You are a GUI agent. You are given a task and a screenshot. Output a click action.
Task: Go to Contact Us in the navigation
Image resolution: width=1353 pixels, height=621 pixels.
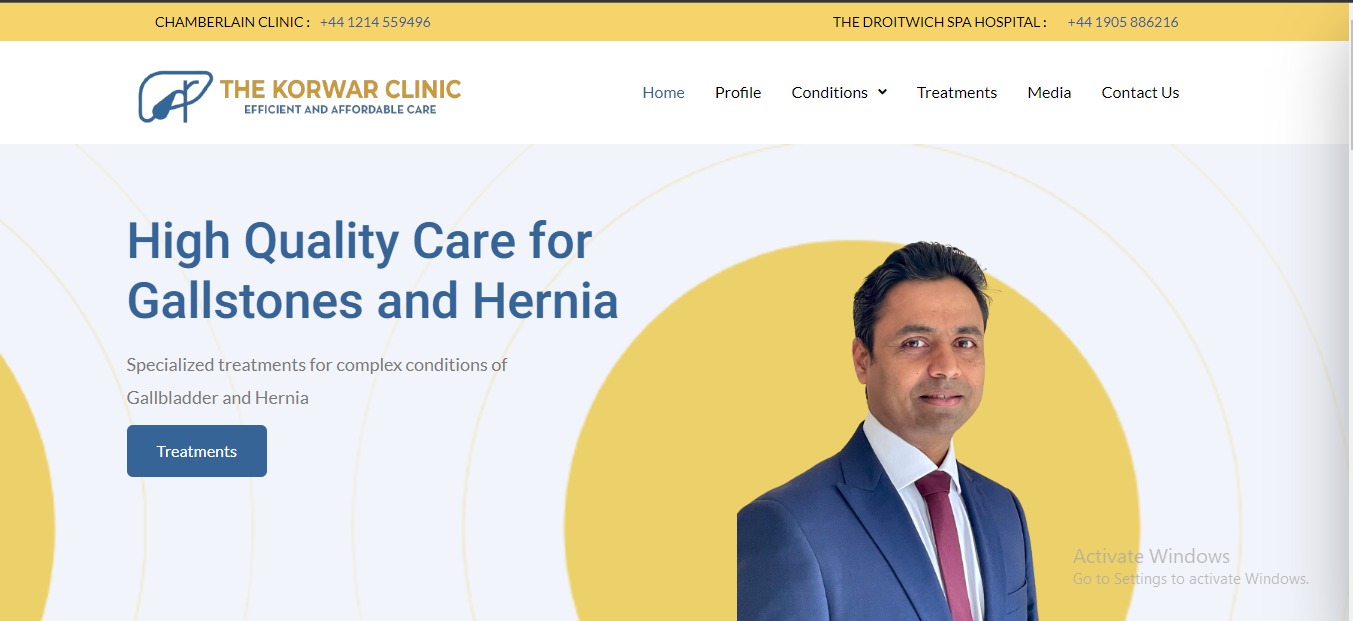coord(1140,92)
